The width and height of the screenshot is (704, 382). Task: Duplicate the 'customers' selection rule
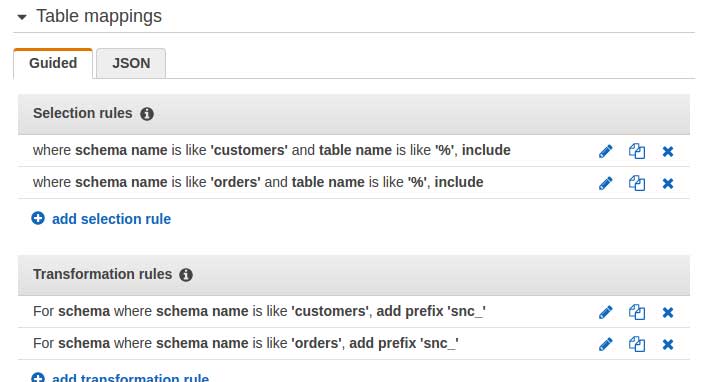click(637, 151)
